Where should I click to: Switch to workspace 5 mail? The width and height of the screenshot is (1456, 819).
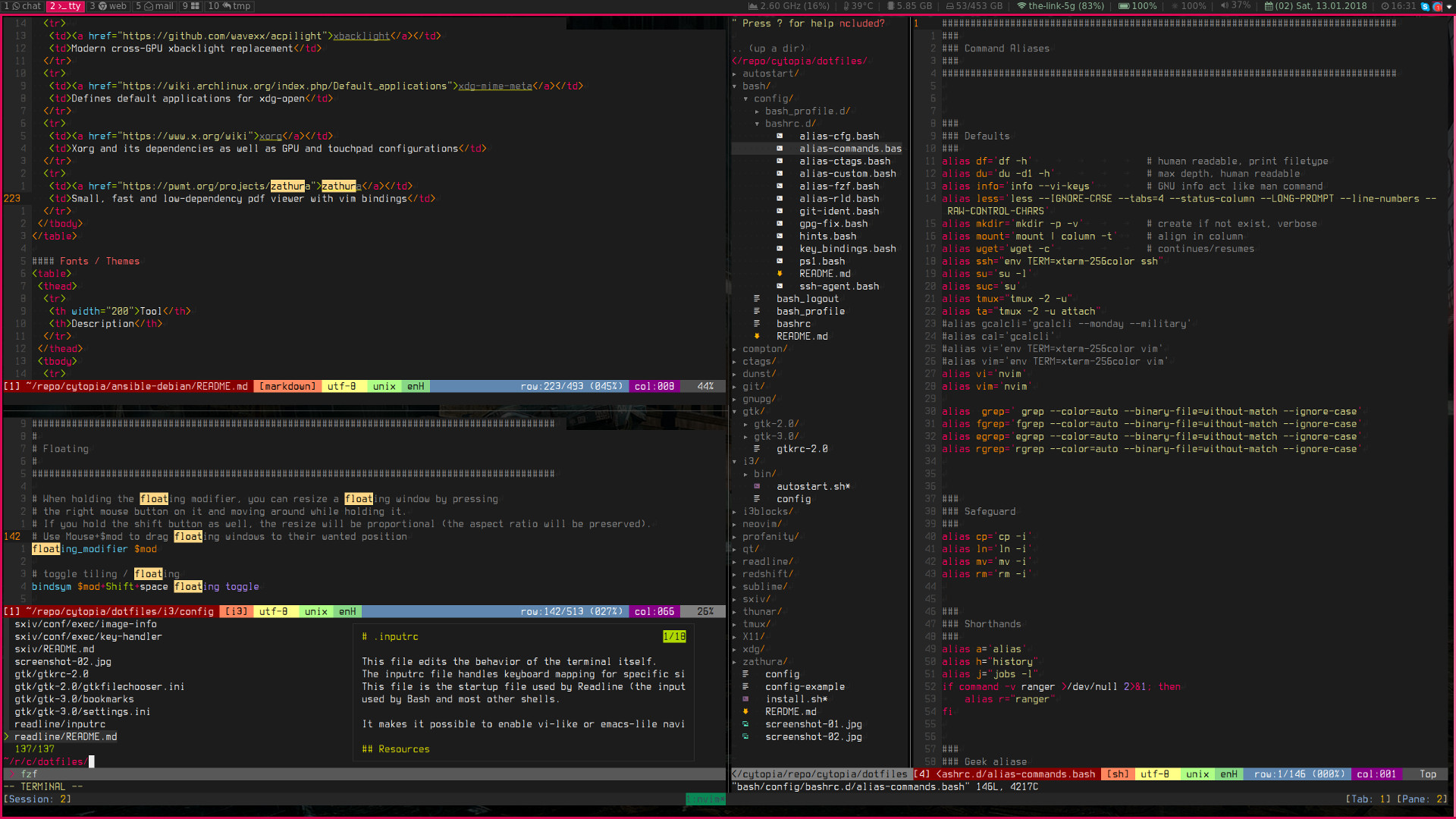pyautogui.click(x=155, y=6)
